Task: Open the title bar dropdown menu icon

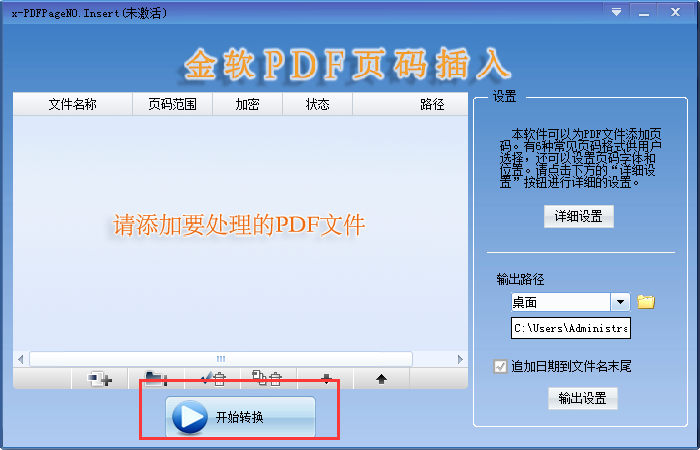Action: pyautogui.click(x=616, y=12)
